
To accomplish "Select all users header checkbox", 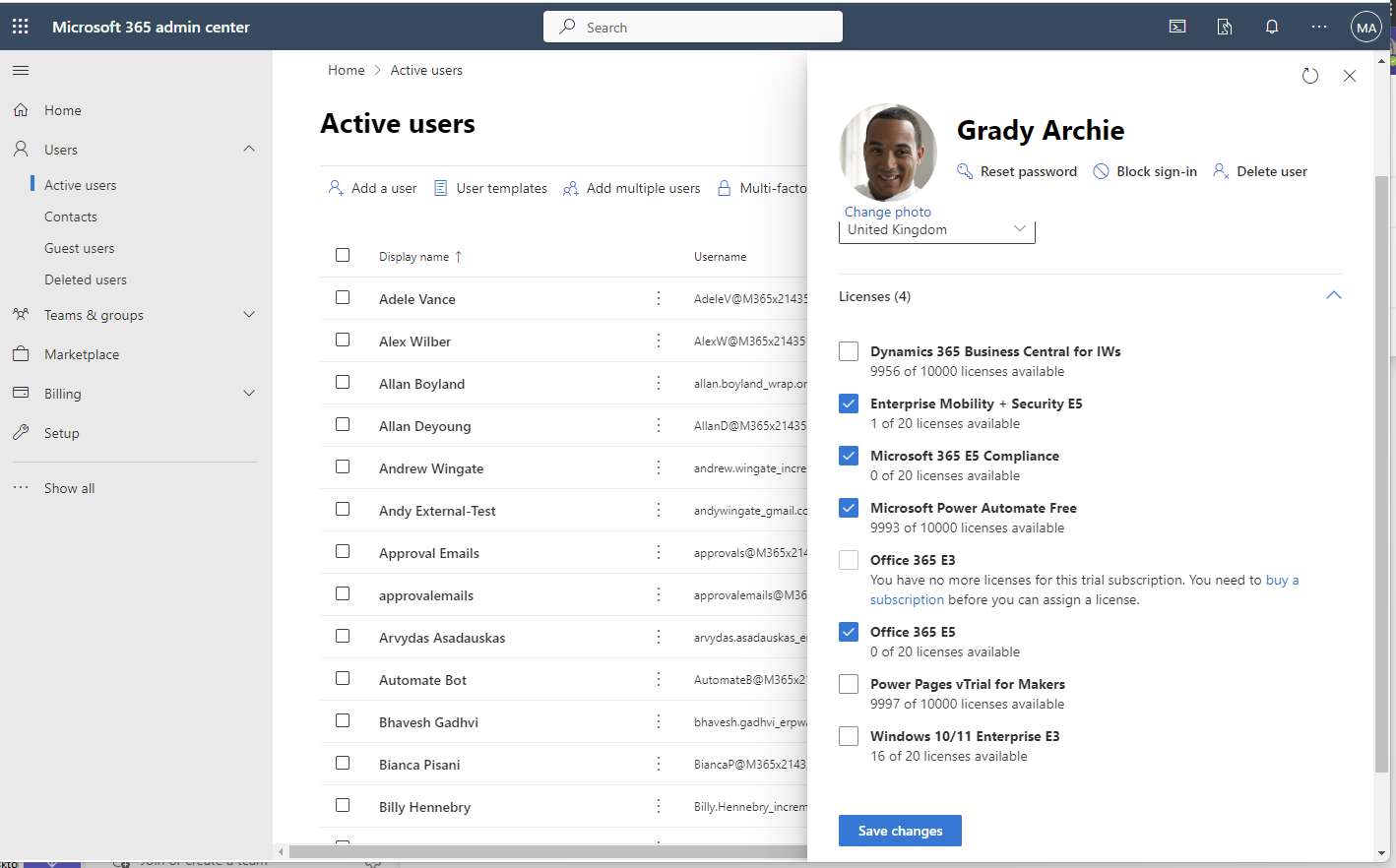I will [343, 255].
